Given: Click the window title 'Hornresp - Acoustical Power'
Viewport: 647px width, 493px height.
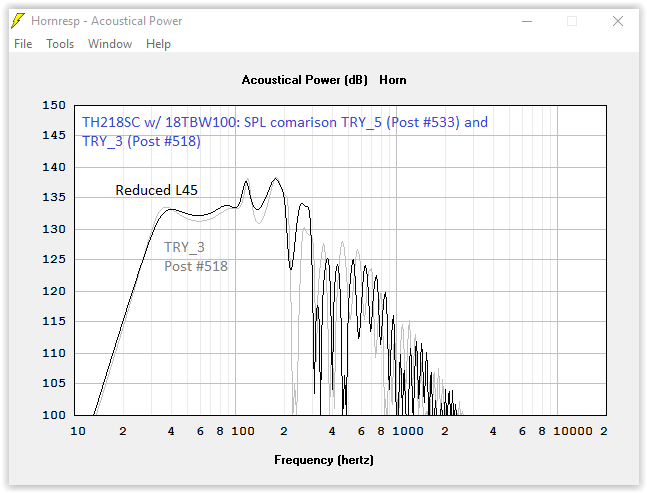Looking at the screenshot, I should click(106, 21).
